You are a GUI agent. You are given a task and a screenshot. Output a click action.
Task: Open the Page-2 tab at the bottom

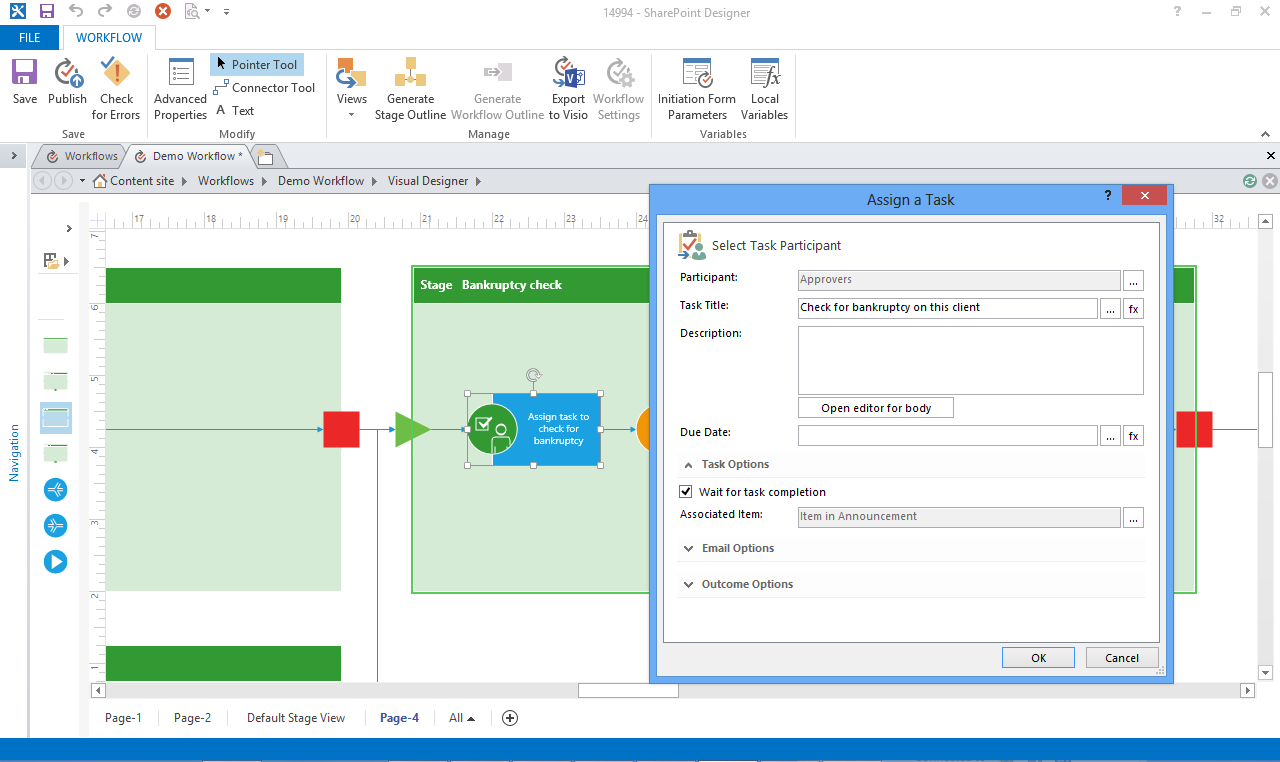(192, 717)
